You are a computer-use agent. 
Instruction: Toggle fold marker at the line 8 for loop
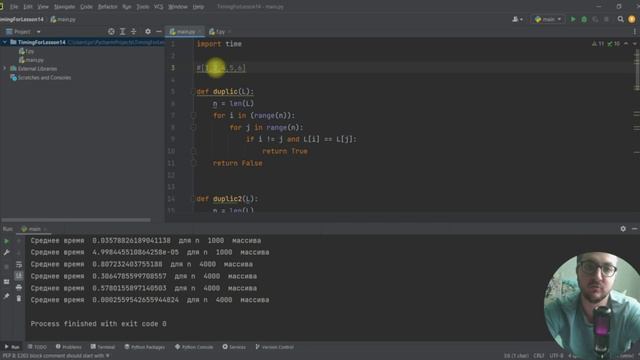click(194, 127)
